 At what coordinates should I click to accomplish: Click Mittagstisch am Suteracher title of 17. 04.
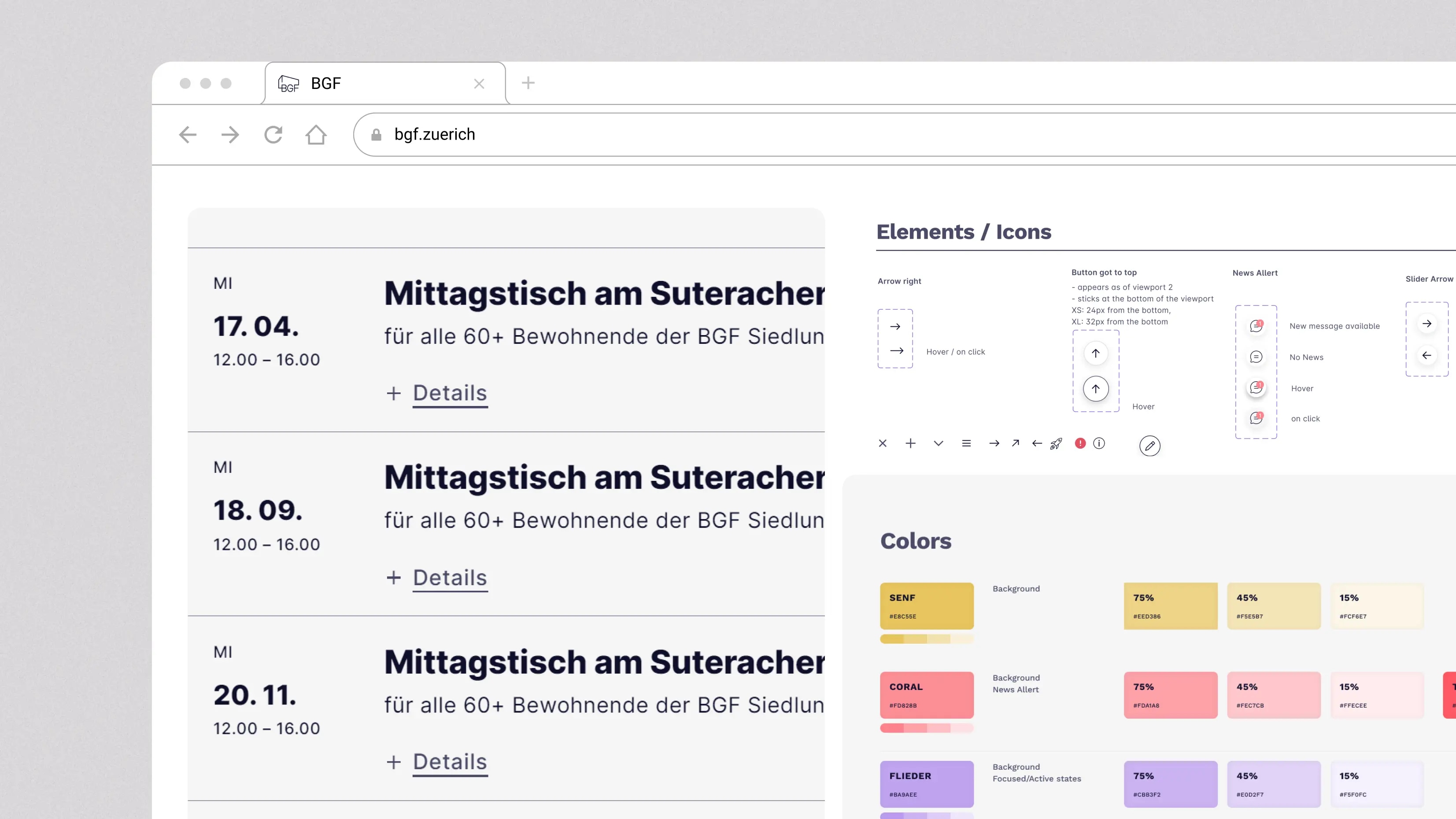pyautogui.click(x=604, y=293)
